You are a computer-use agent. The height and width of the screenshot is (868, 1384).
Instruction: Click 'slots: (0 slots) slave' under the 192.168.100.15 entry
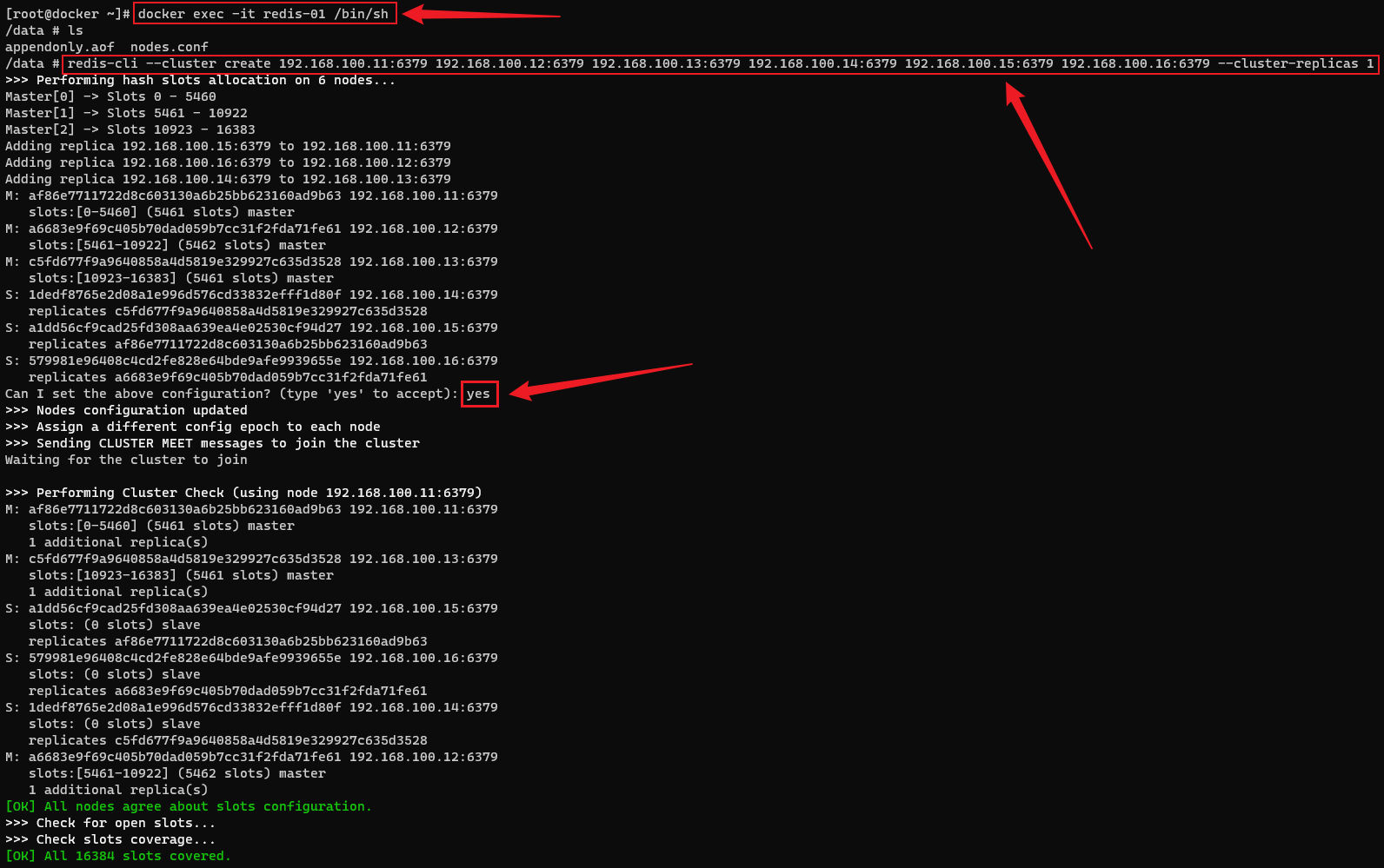click(115, 625)
